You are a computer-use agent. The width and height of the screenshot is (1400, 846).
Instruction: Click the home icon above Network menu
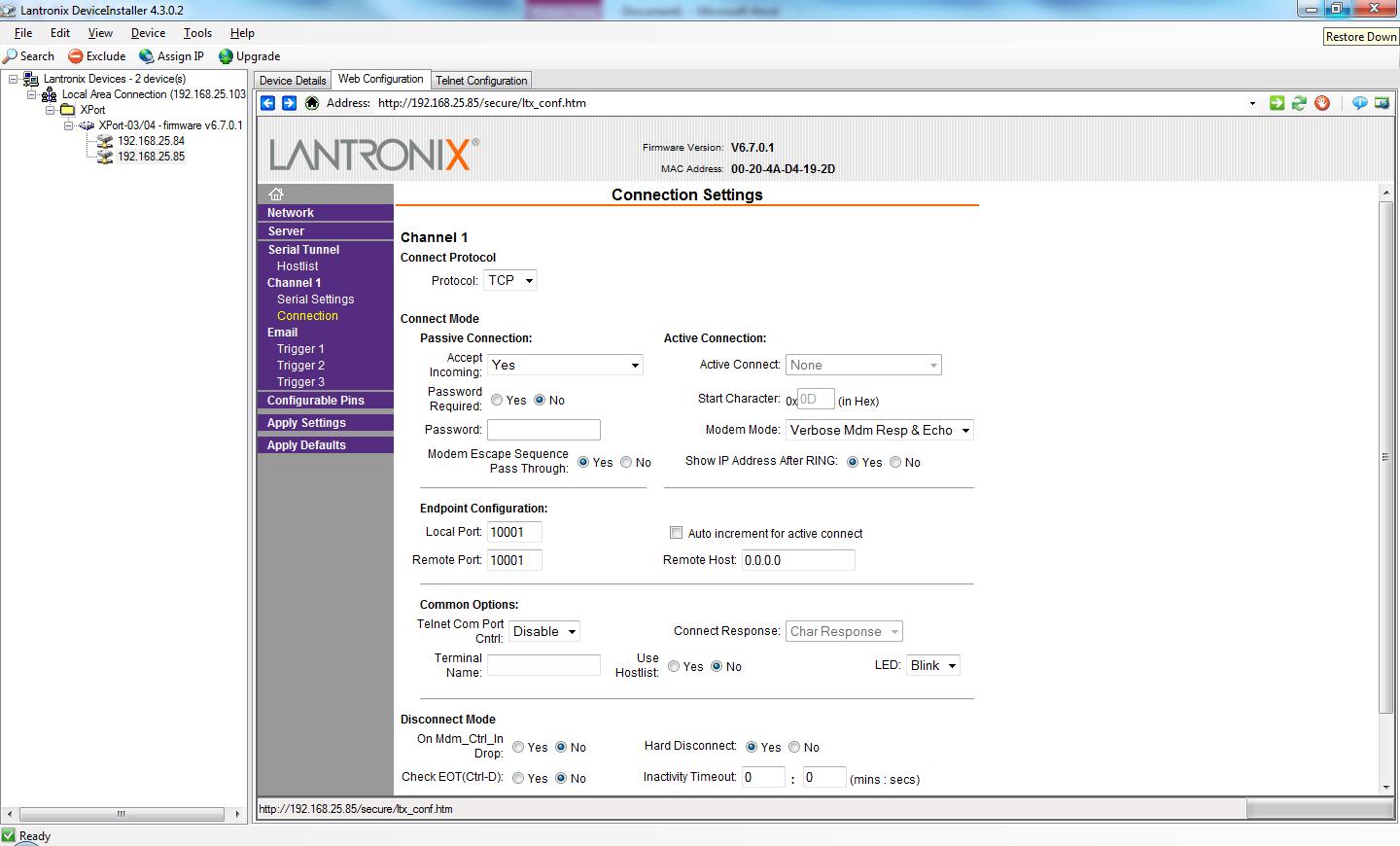276,194
